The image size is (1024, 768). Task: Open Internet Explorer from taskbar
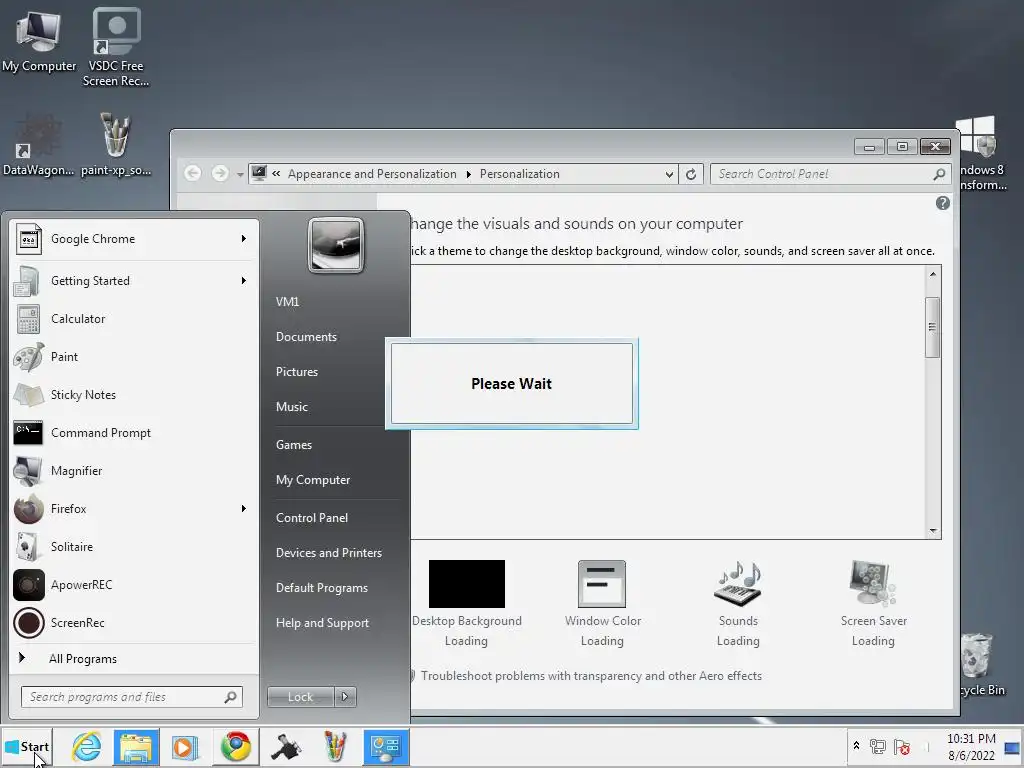tap(86, 746)
